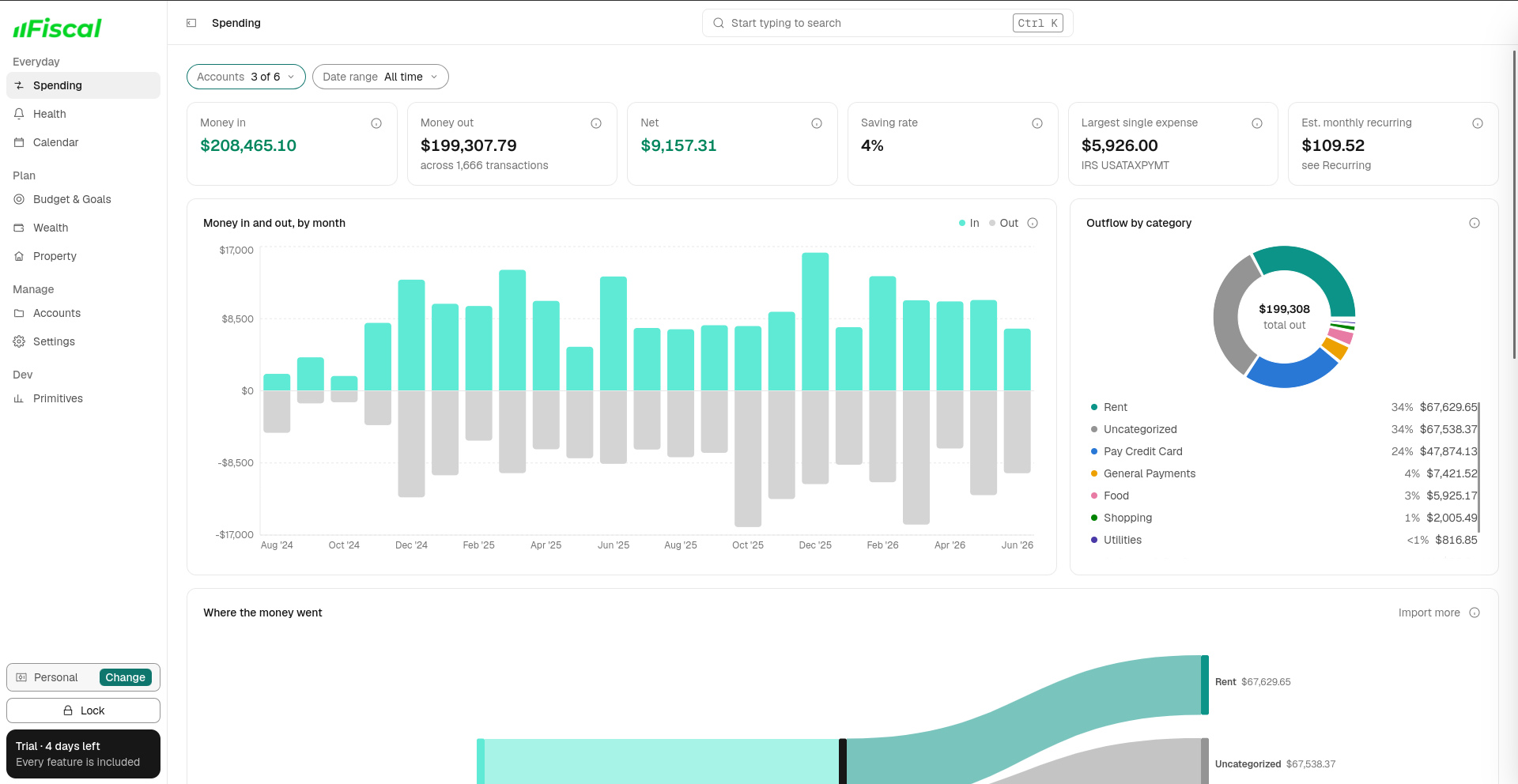This screenshot has height=784, width=1518.
Task: Click the Import more link
Action: click(1429, 612)
